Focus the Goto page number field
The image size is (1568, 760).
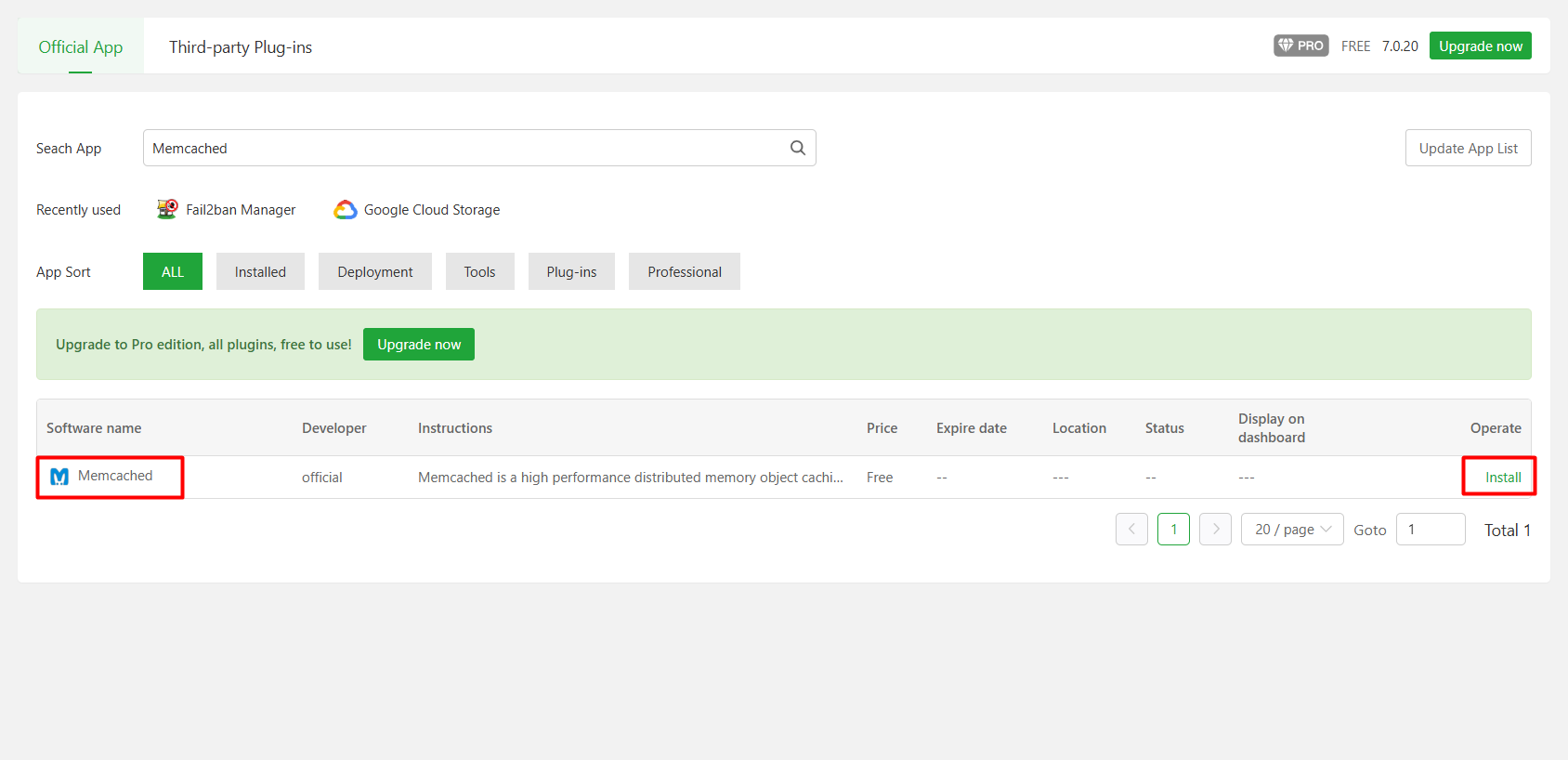pyautogui.click(x=1431, y=529)
